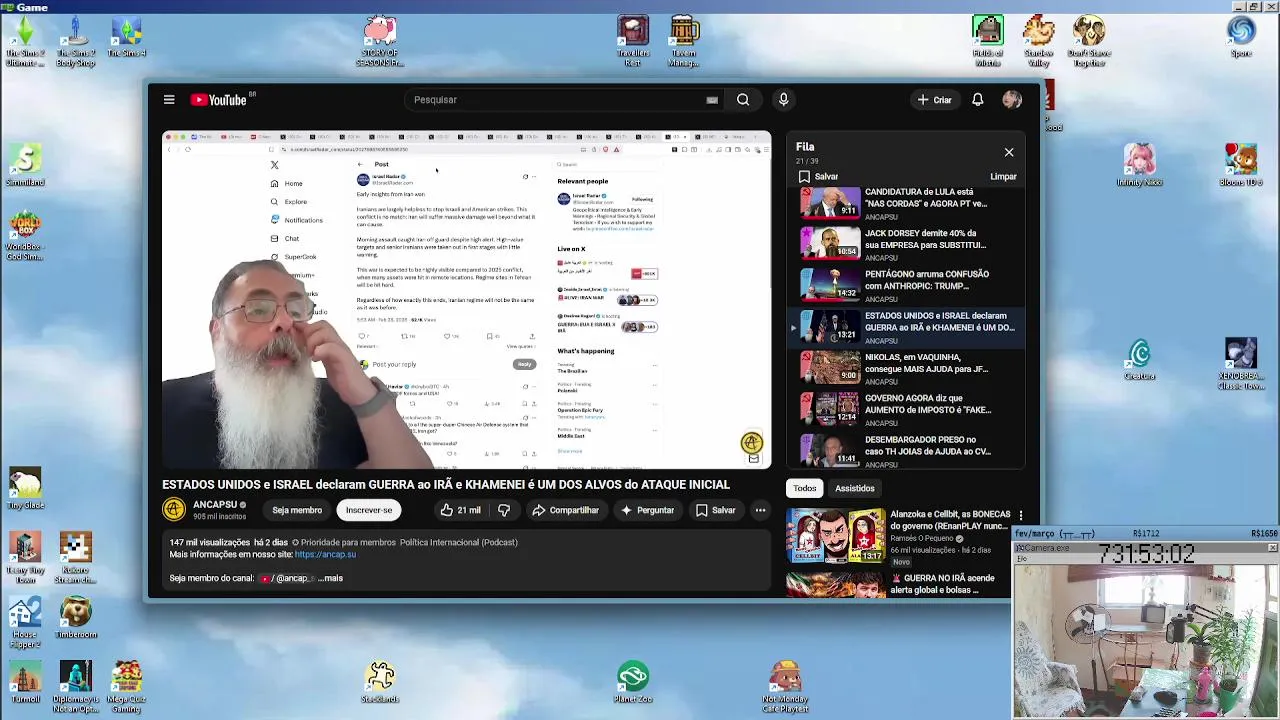Open Infinity Nikki desktop shortcut
The width and height of the screenshot is (1280, 720).
point(1139,166)
